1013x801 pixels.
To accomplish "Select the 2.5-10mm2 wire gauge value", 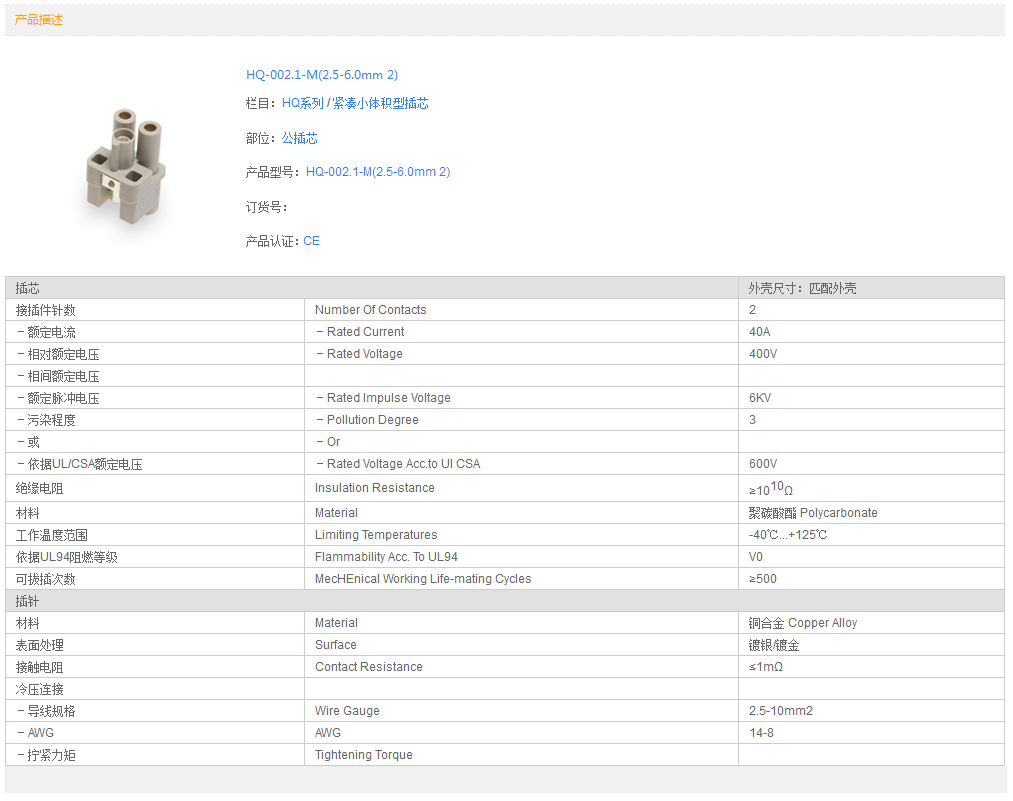I will (780, 711).
